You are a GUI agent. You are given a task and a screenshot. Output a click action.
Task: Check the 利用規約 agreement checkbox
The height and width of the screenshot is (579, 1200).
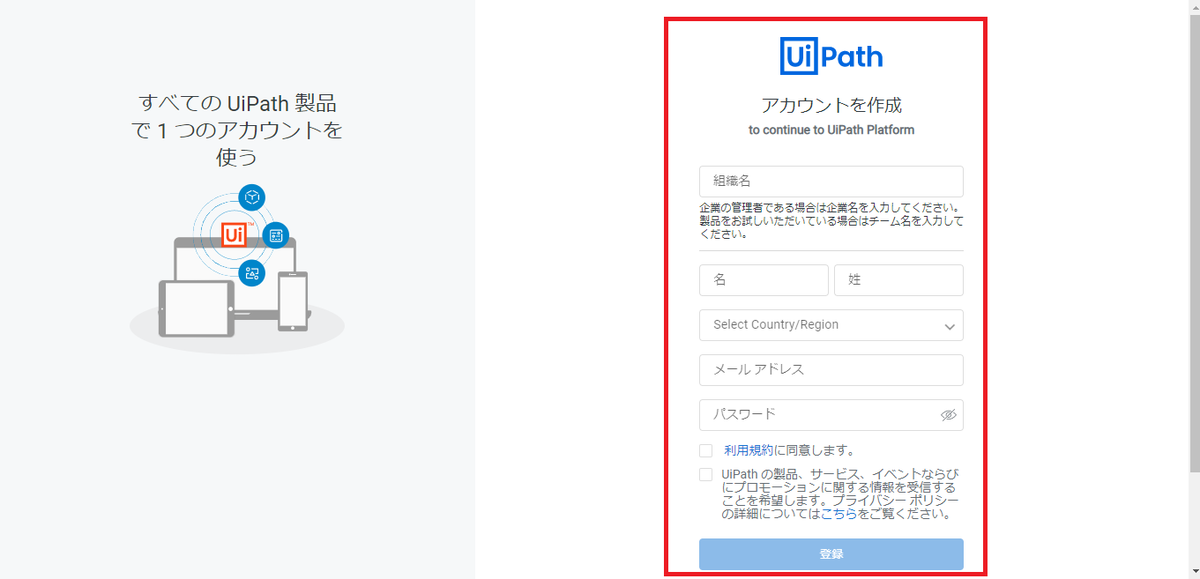(706, 450)
